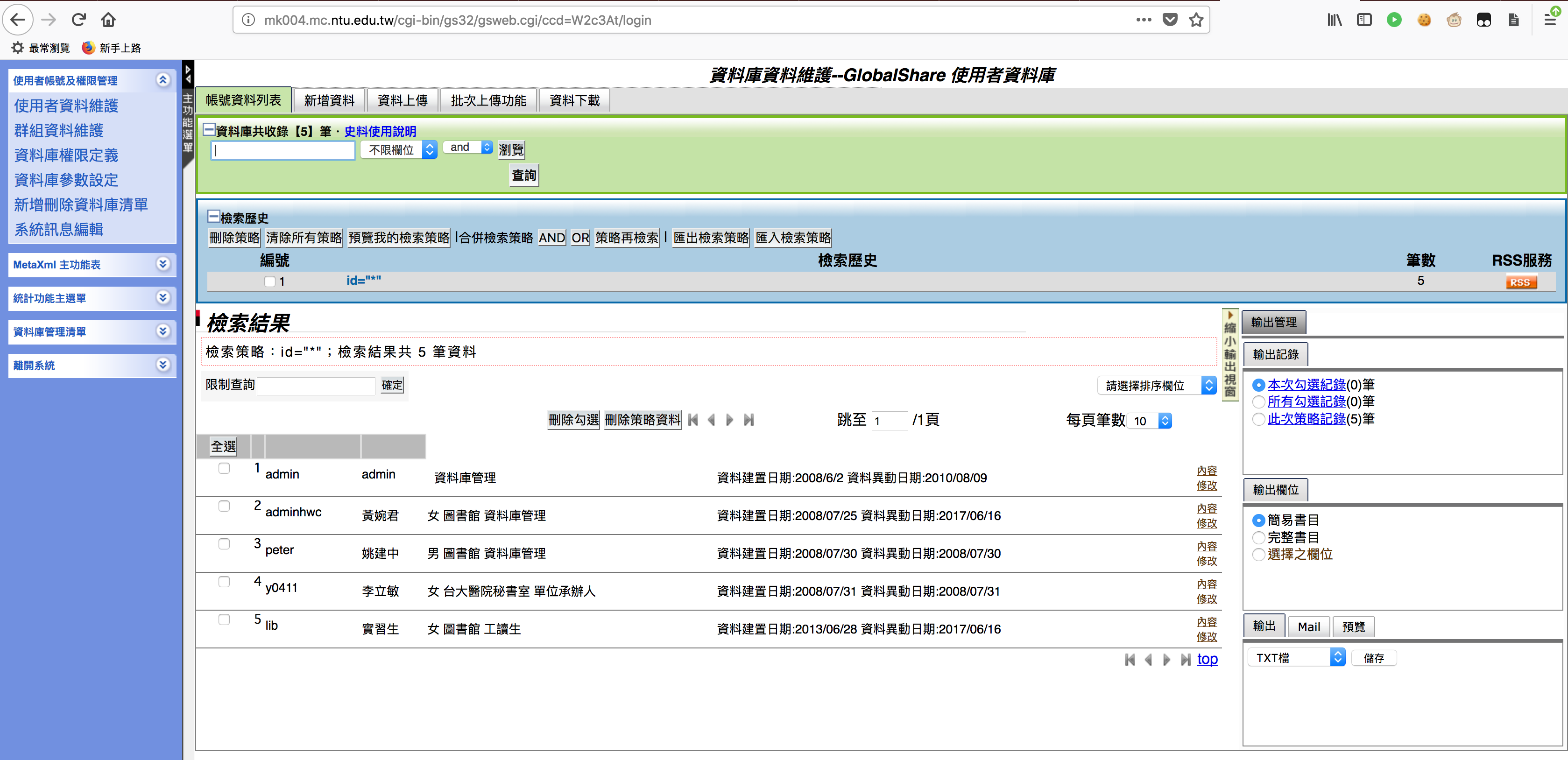Go to previous page above results list
Image resolution: width=1568 pixels, height=760 pixels.
[711, 420]
